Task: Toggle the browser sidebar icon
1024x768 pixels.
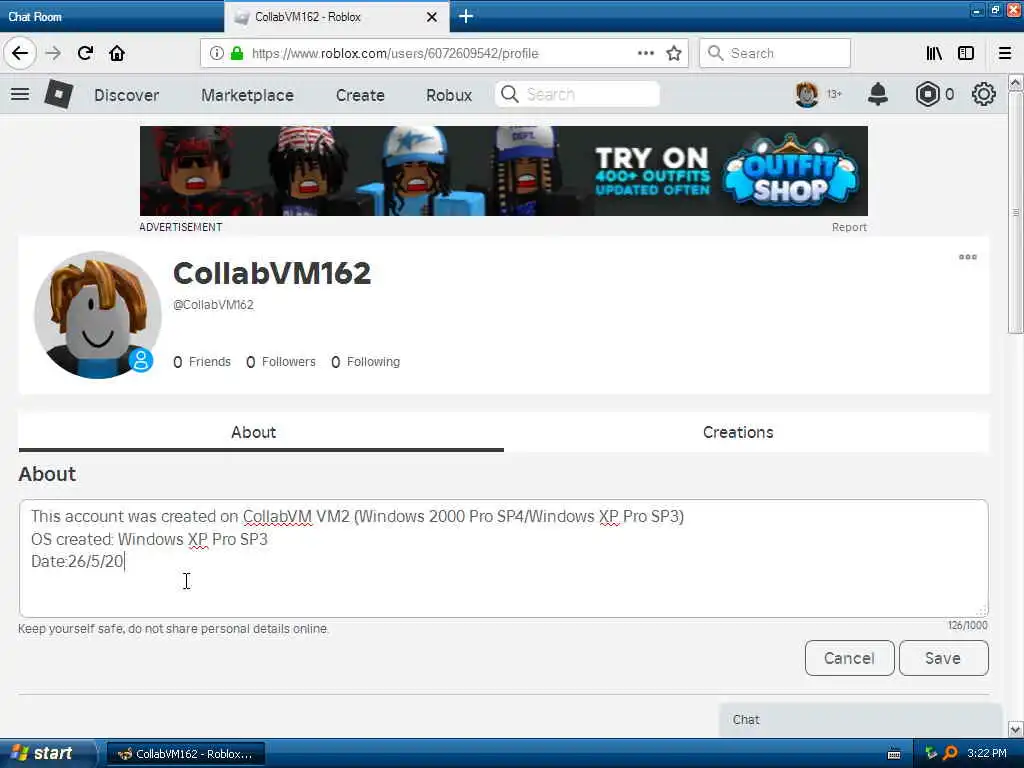Action: (966, 53)
